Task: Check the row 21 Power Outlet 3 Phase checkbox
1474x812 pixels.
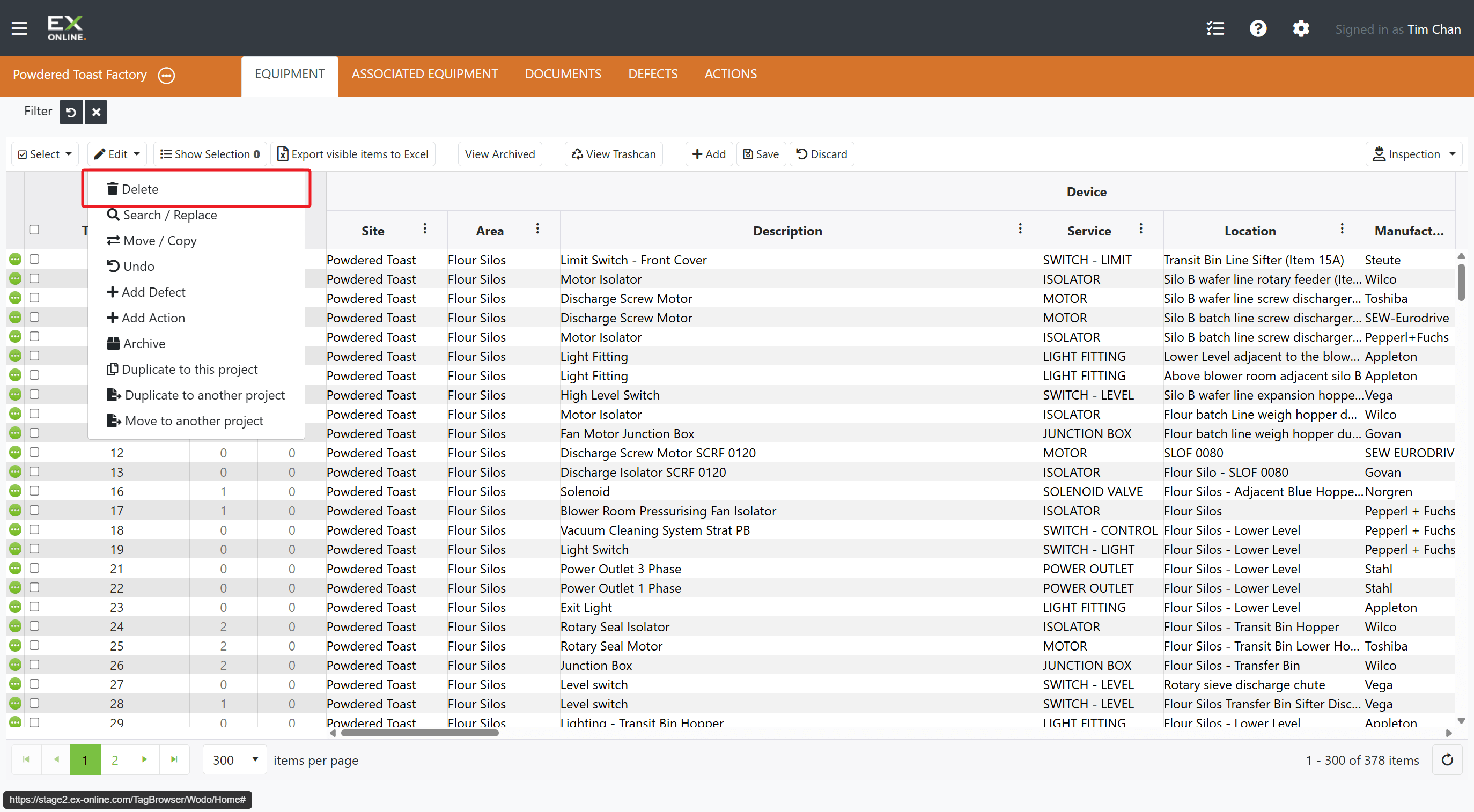Action: (34, 568)
